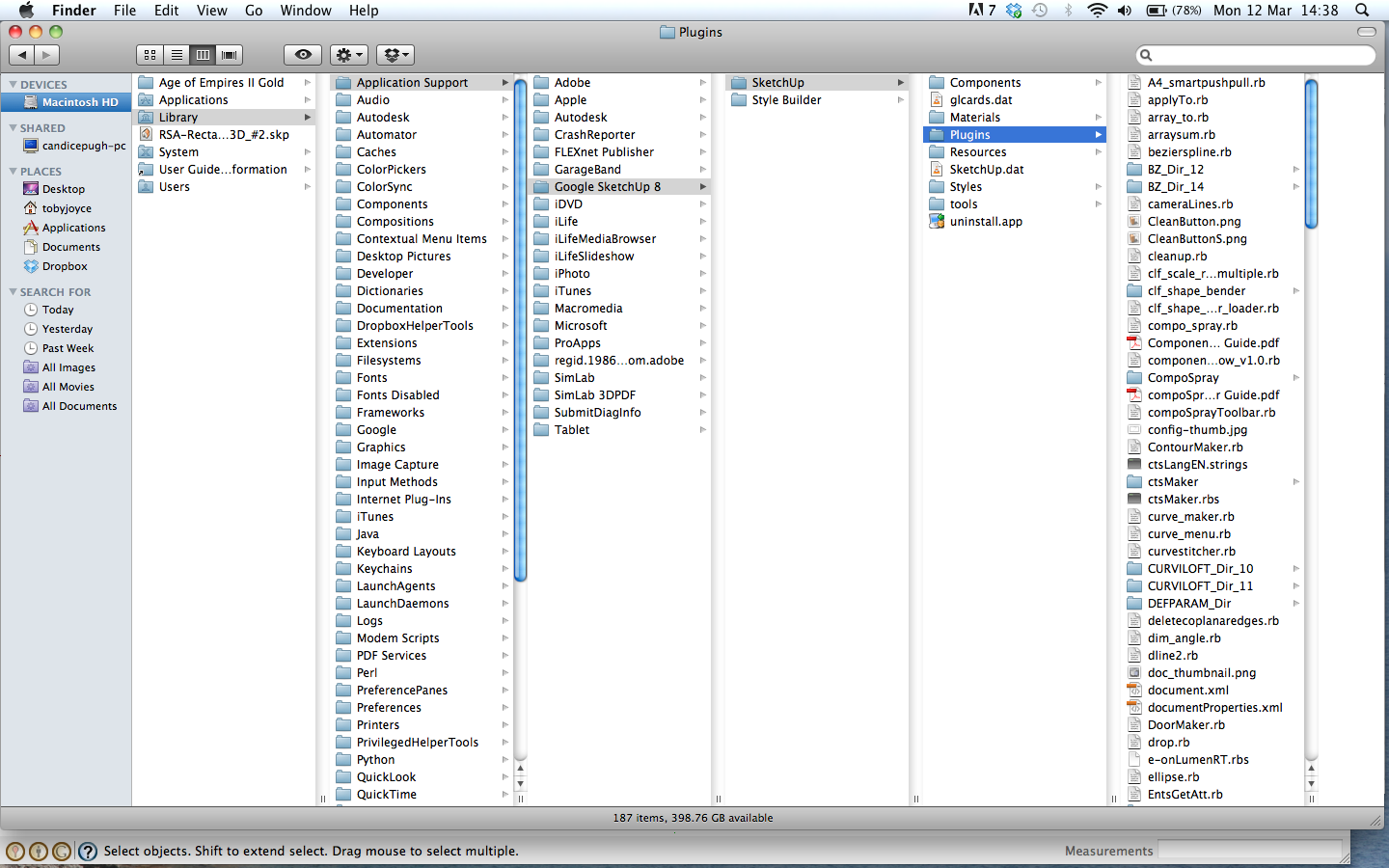The image size is (1389, 868).
Task: Switch to list view in toolbar
Action: 177,55
